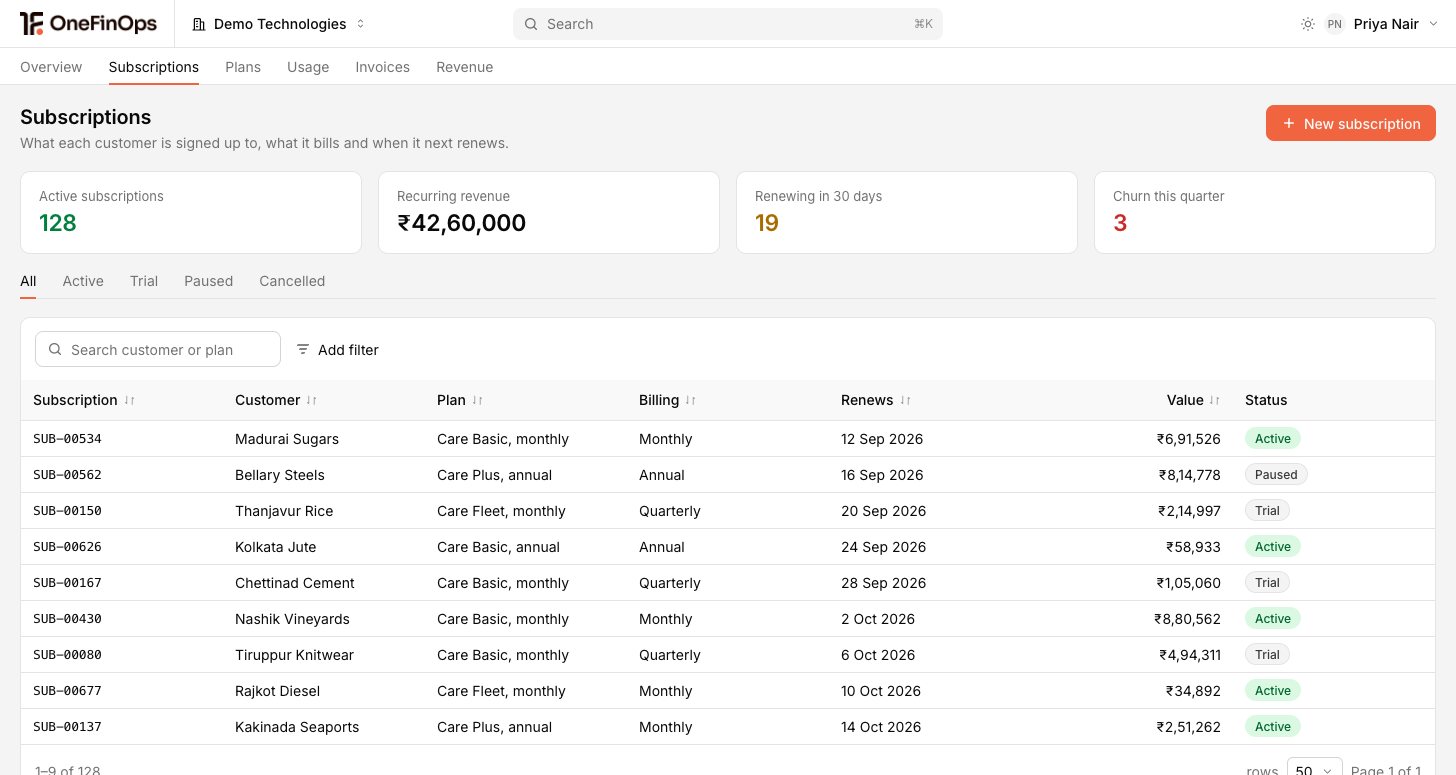Click customer Kolkata Jute
Image resolution: width=1456 pixels, height=775 pixels.
276,547
